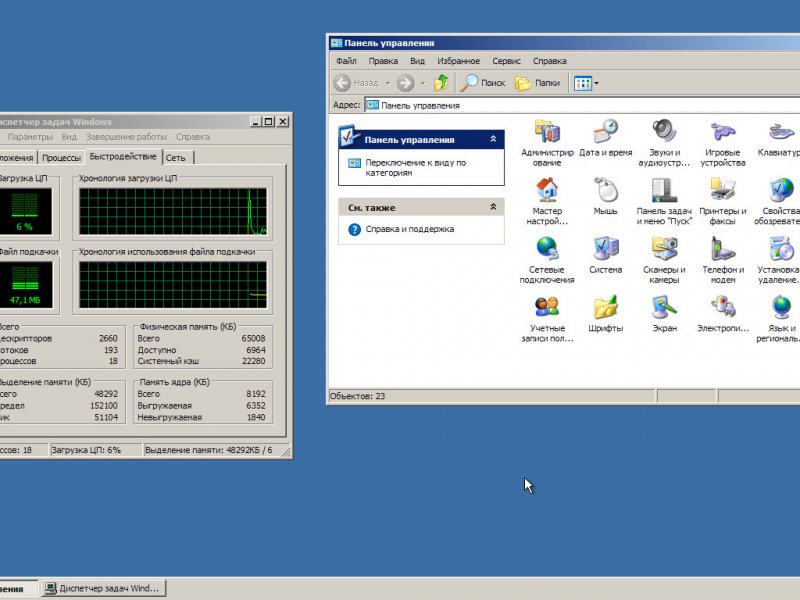Click physical memory Всего value 65008
Image resolution: width=800 pixels, height=600 pixels.
(x=253, y=338)
